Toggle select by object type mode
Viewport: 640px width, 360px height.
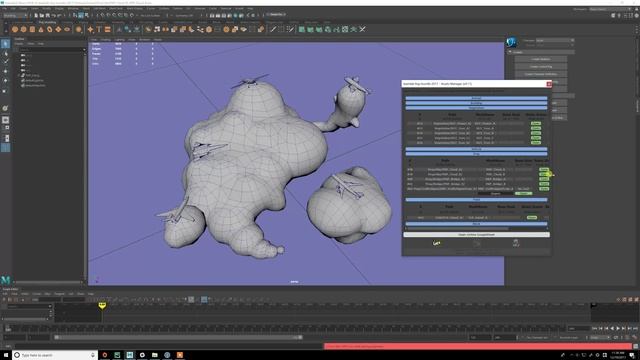[x=81, y=16]
